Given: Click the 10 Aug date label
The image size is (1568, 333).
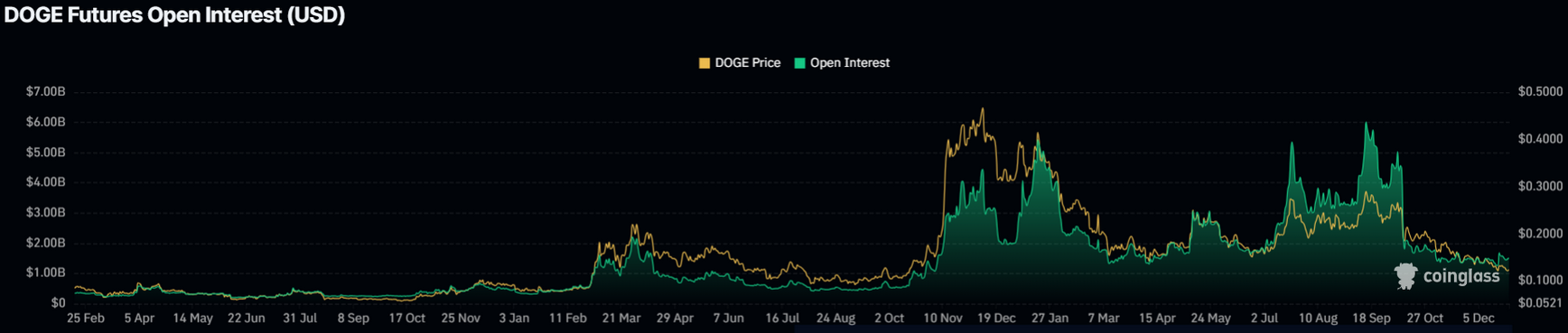Looking at the screenshot, I should coord(1318,319).
